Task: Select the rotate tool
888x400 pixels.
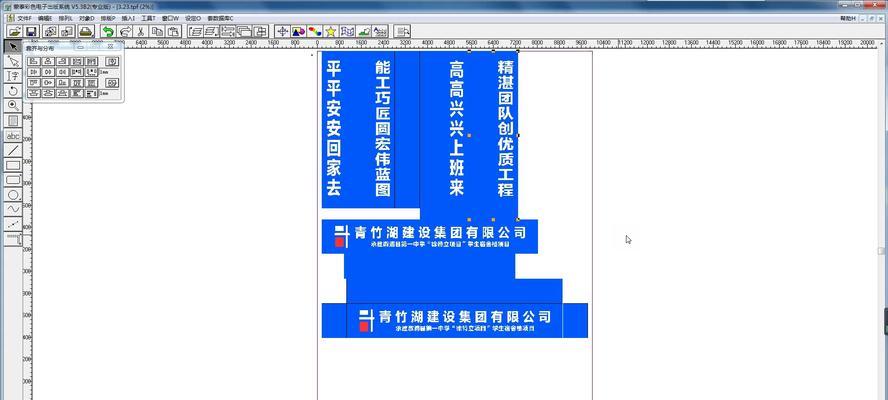Action: point(12,91)
